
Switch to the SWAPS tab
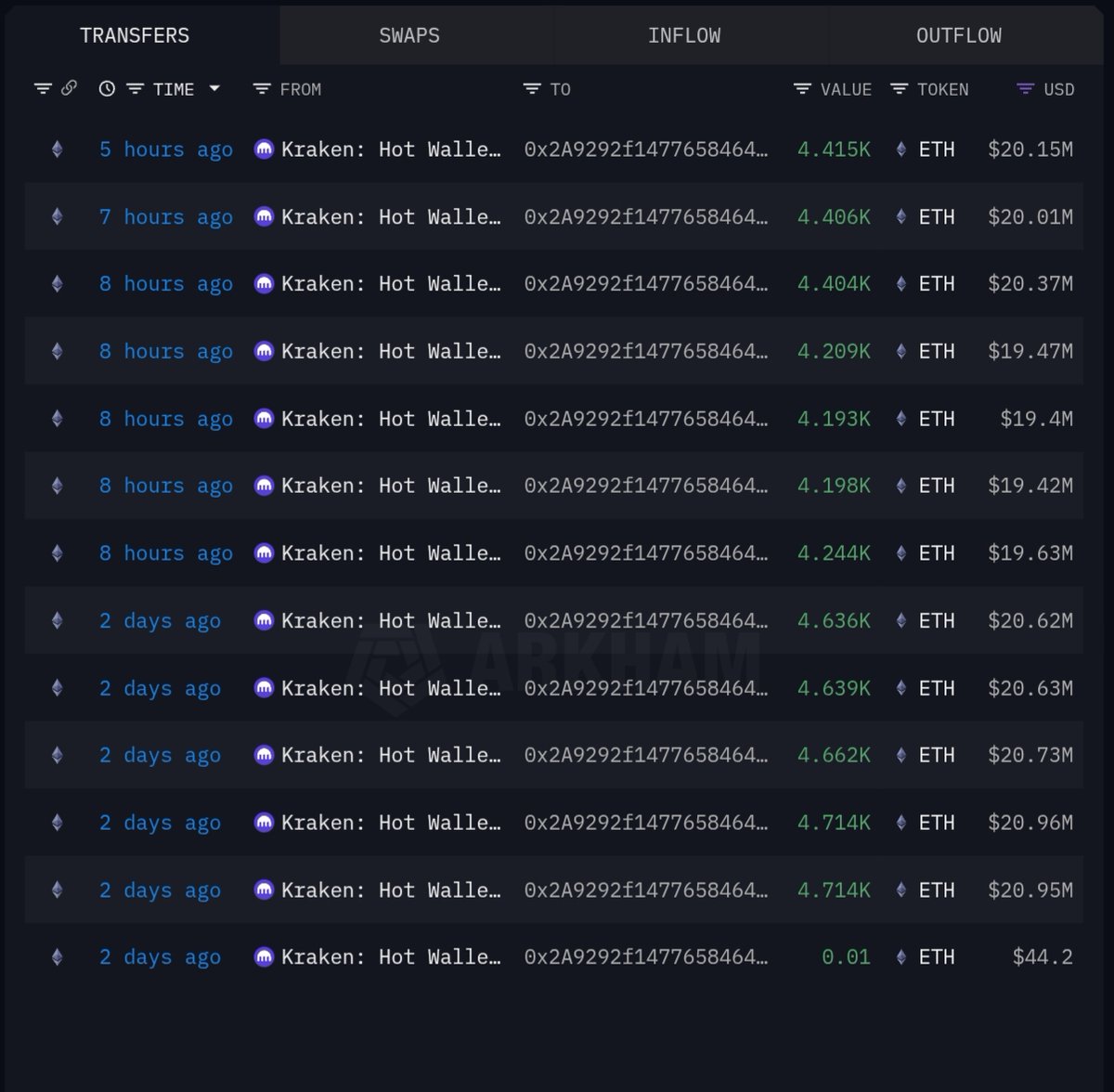coord(409,35)
